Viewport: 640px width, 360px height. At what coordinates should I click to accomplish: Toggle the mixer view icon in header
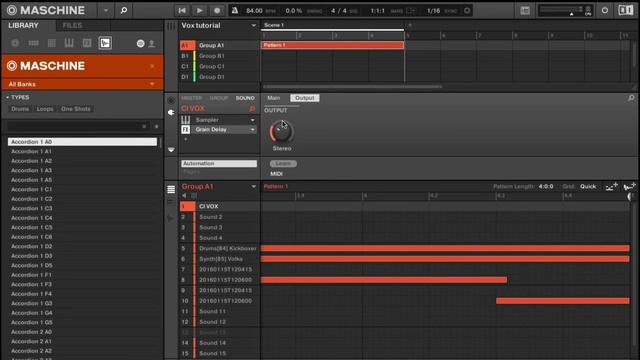[x=525, y=10]
